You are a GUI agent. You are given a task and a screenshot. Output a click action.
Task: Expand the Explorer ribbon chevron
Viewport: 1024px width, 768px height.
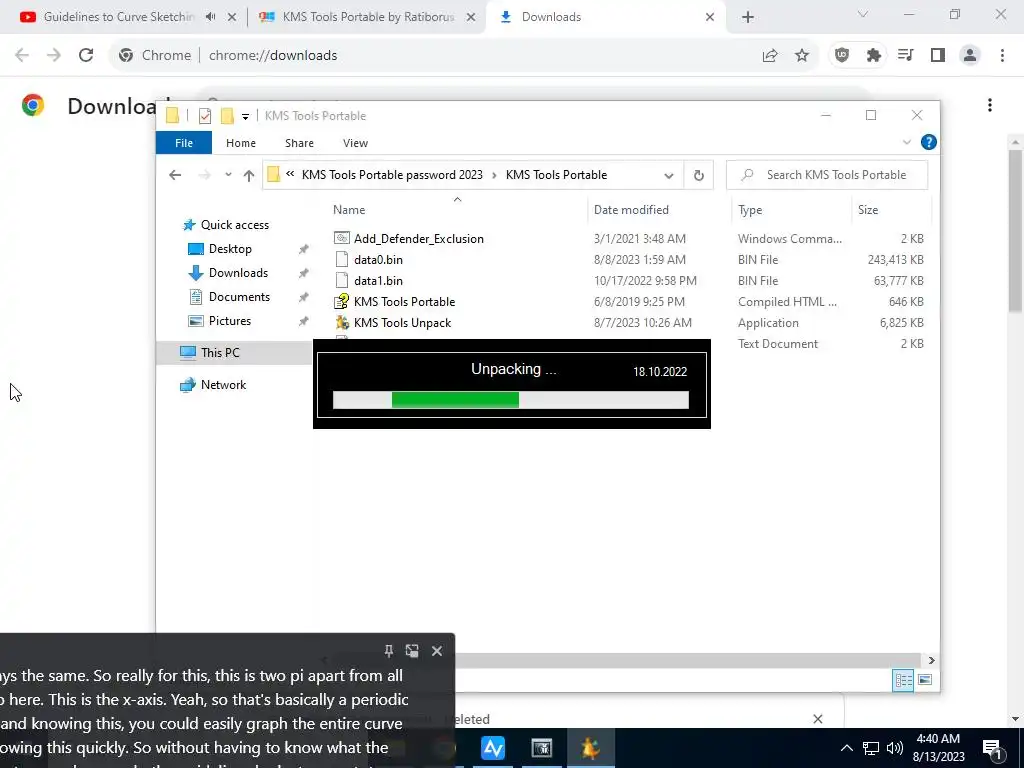906,142
